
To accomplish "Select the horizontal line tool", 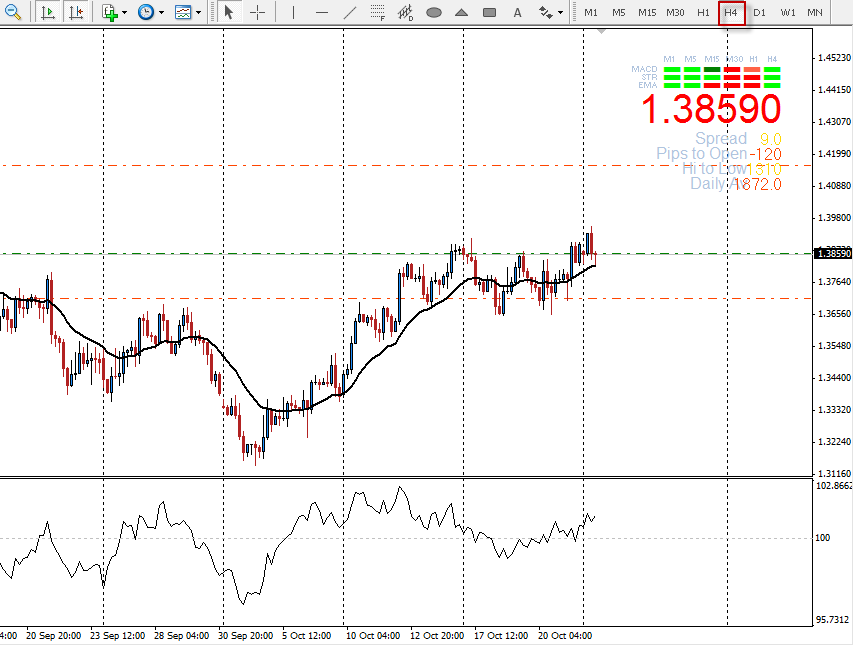I will [320, 13].
